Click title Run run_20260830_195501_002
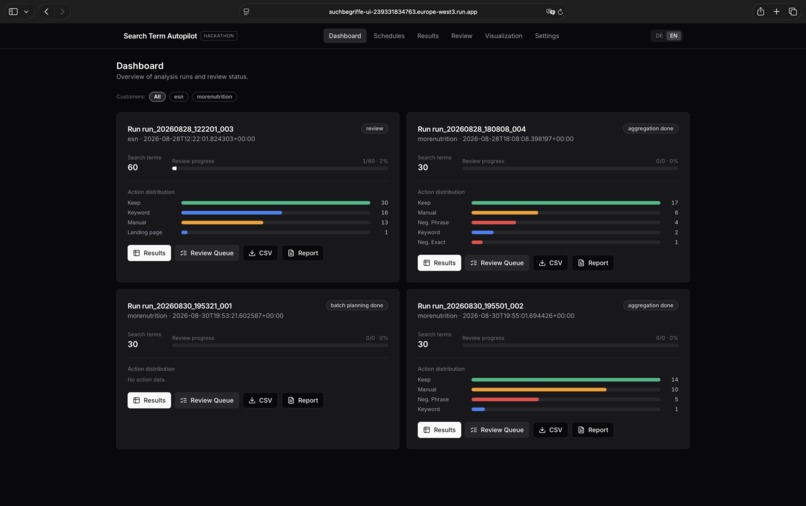Image resolution: width=806 pixels, height=506 pixels. pyautogui.click(x=470, y=306)
